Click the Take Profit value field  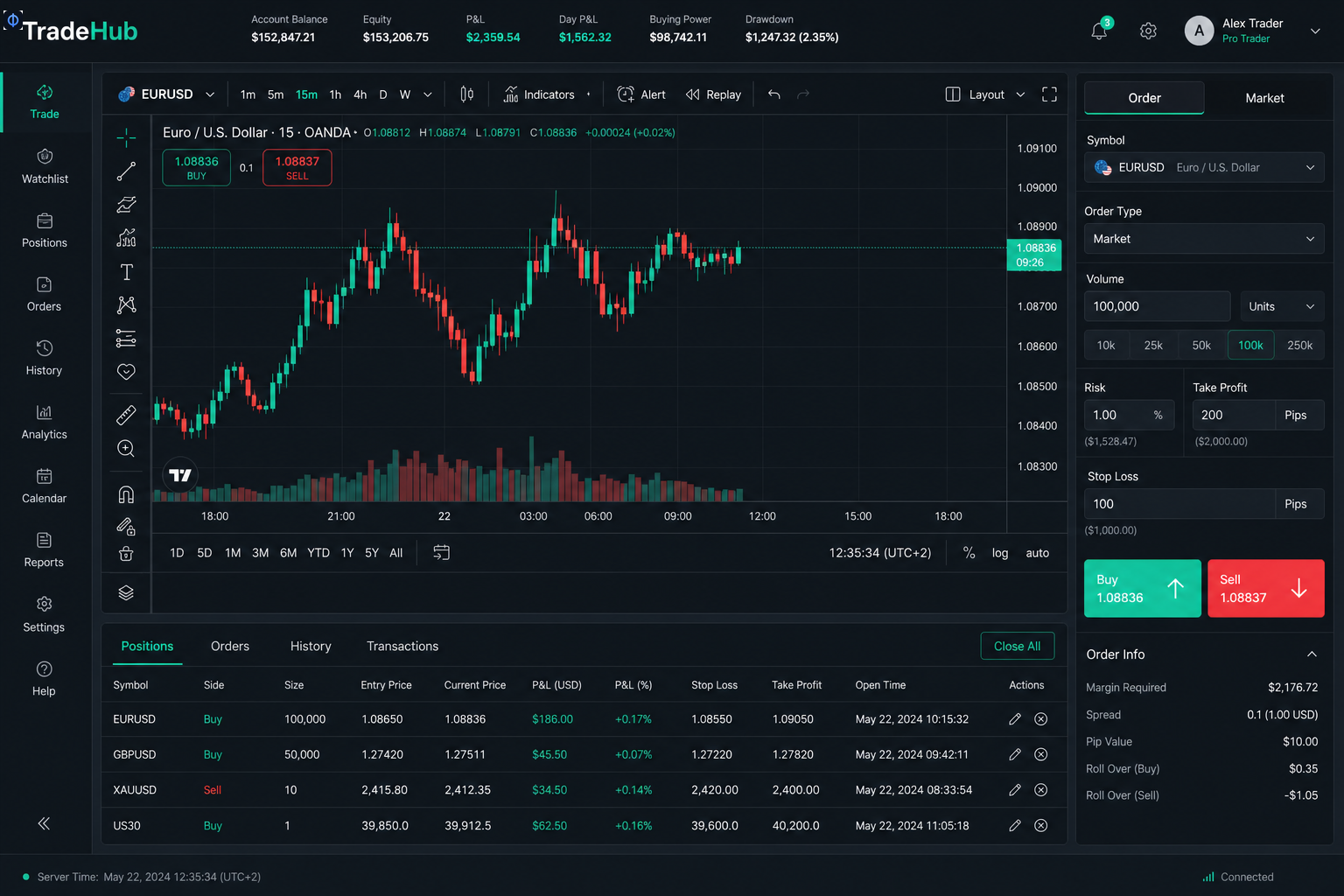pyautogui.click(x=1234, y=415)
